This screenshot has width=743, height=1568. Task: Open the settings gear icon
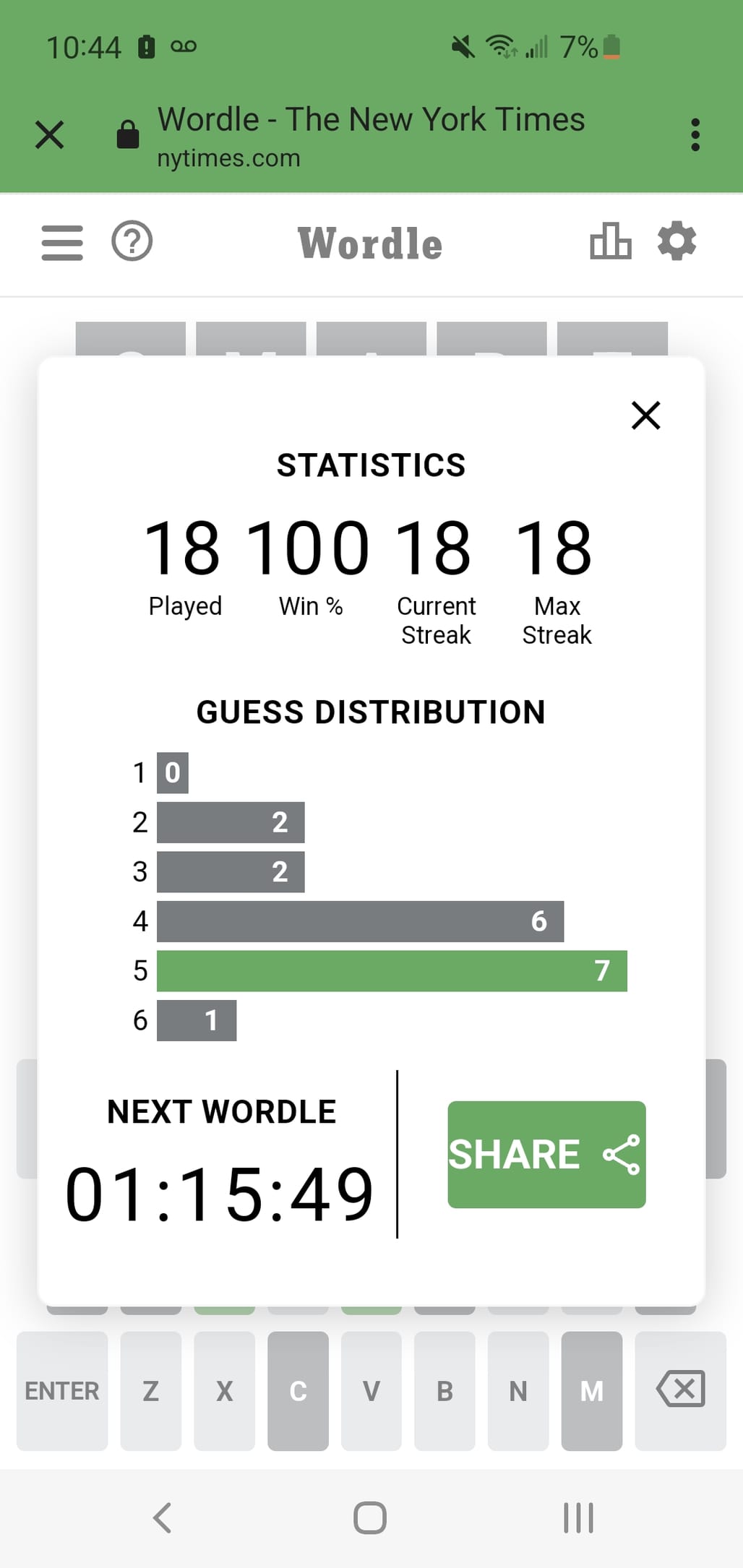click(x=677, y=241)
